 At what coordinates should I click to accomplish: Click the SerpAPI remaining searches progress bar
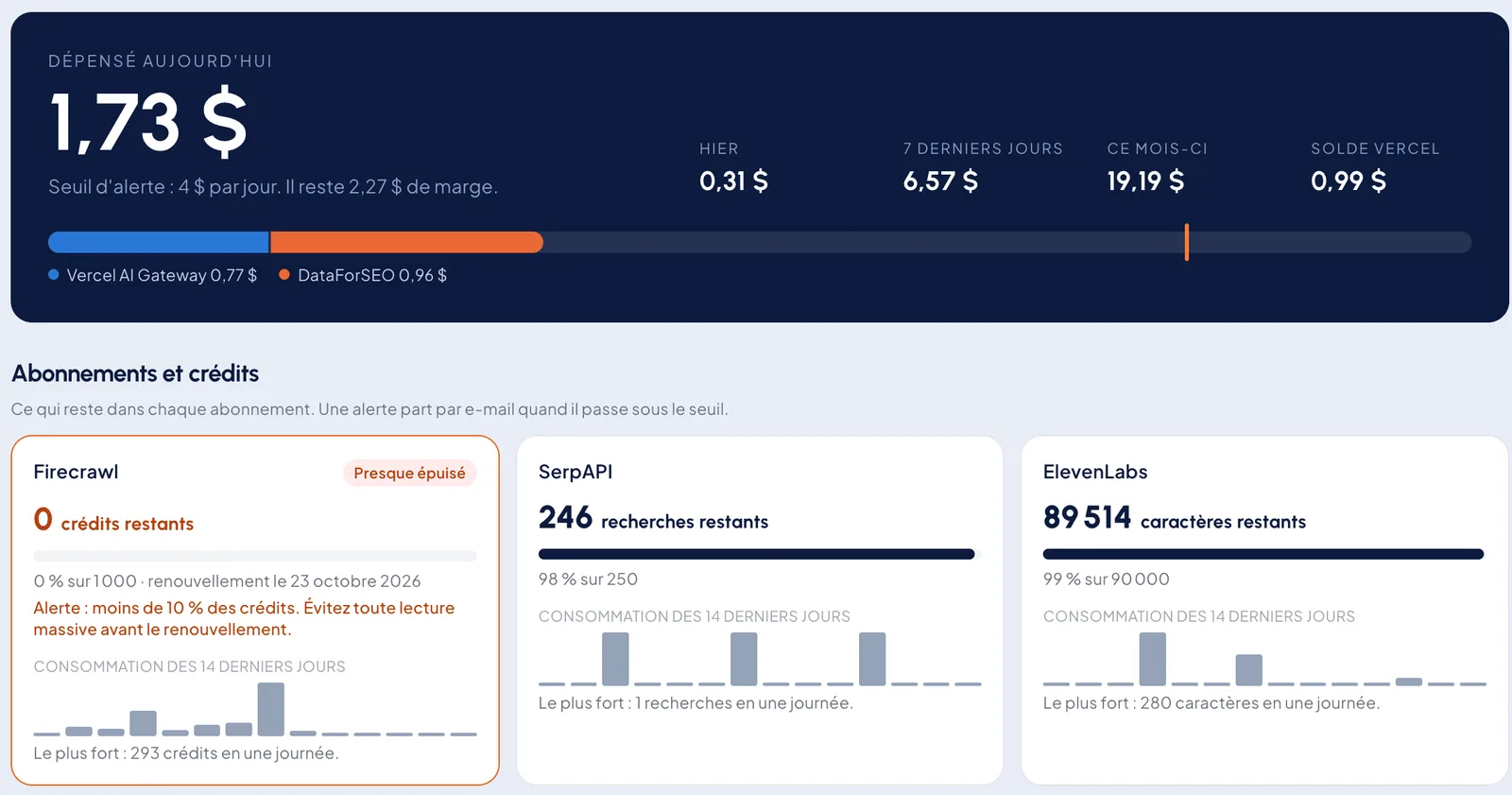pos(760,554)
